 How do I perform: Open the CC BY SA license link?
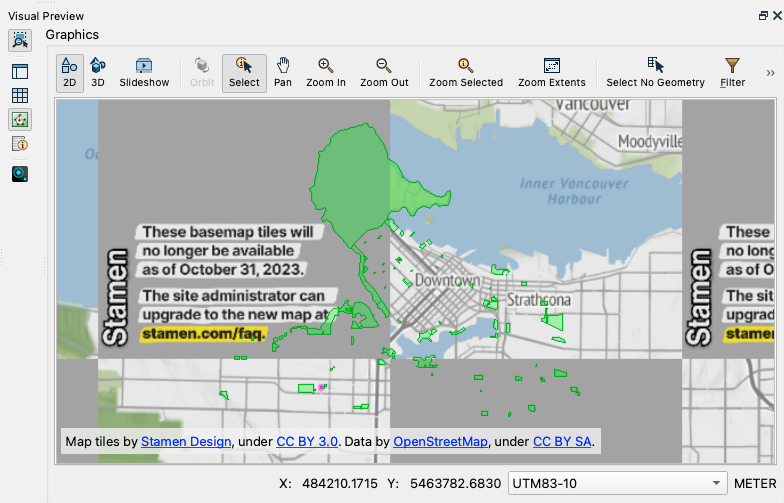pos(562,442)
